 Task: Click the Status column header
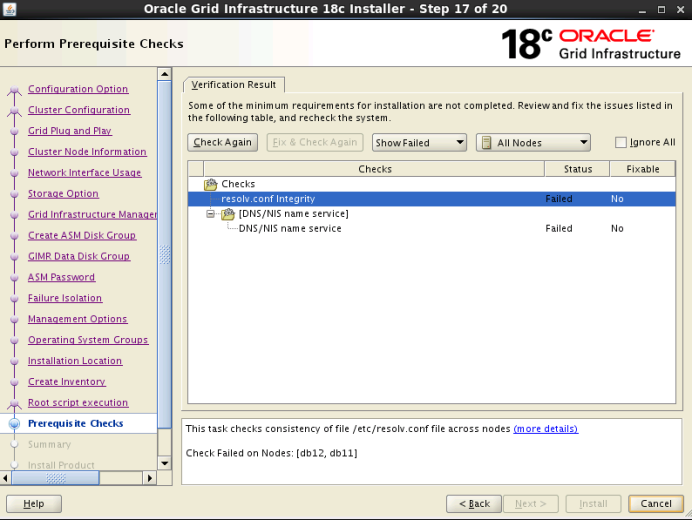[x=578, y=169]
